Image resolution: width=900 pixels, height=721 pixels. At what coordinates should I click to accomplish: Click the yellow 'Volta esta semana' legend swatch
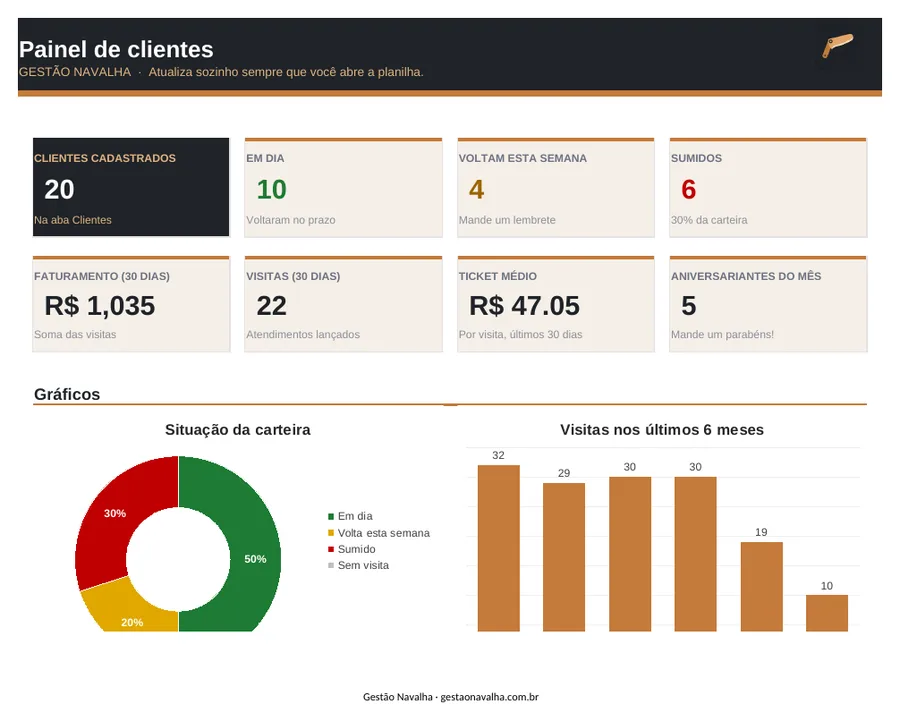(331, 533)
